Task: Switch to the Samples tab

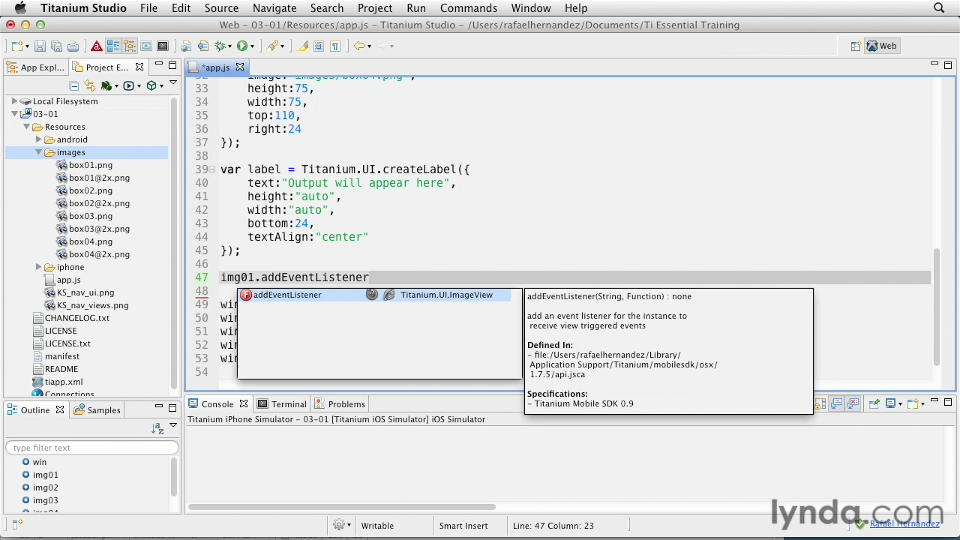Action: (97, 410)
